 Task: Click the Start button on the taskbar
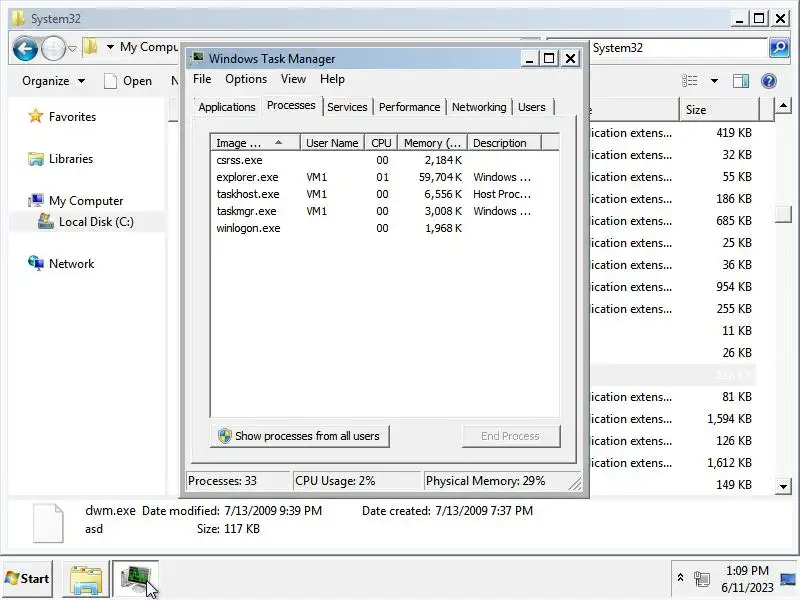pos(28,579)
